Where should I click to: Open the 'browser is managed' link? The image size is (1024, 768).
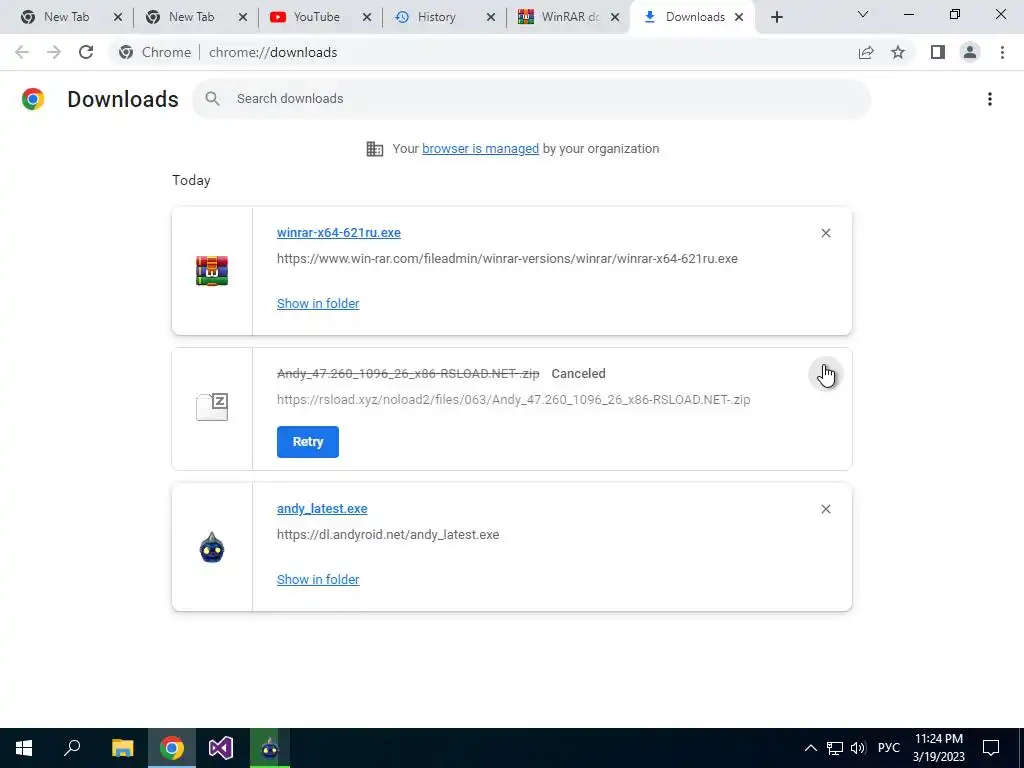point(480,149)
